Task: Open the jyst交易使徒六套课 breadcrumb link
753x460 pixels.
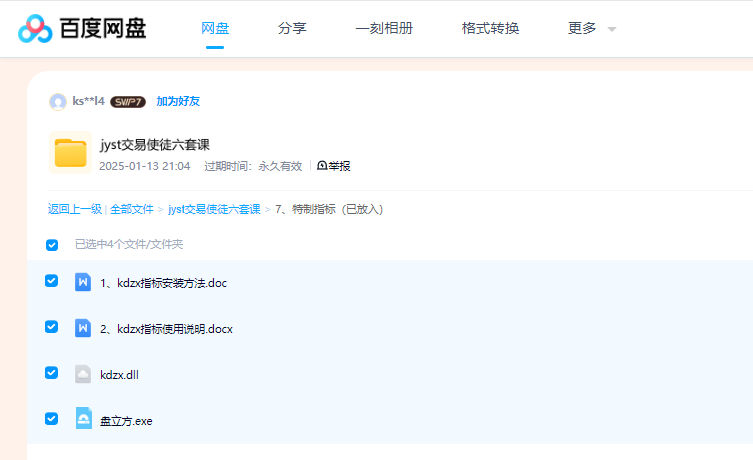Action: [214, 209]
